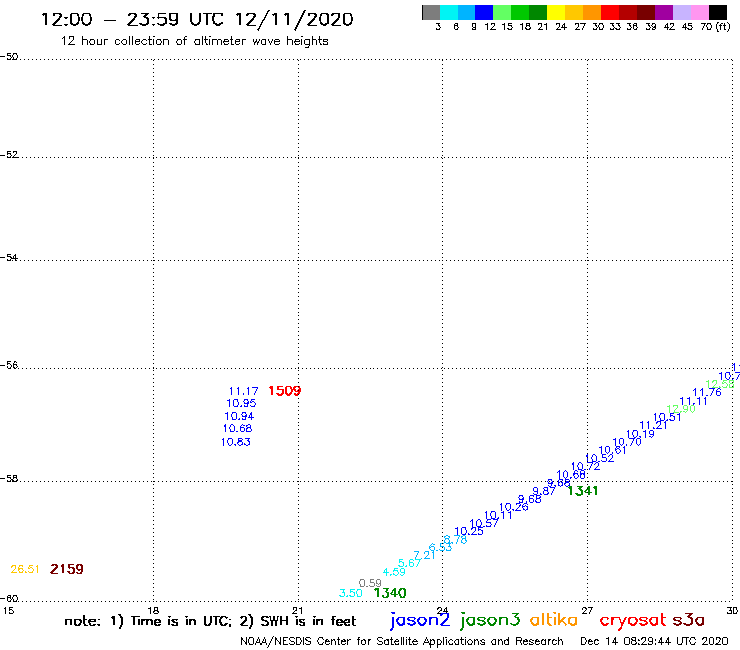Select the wave height value 11.21
This screenshot has width=740, height=650.
click(x=653, y=426)
